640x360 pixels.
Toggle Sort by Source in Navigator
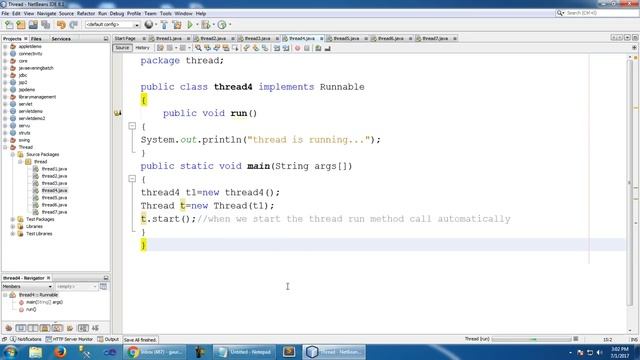pyautogui.click(x=96, y=328)
